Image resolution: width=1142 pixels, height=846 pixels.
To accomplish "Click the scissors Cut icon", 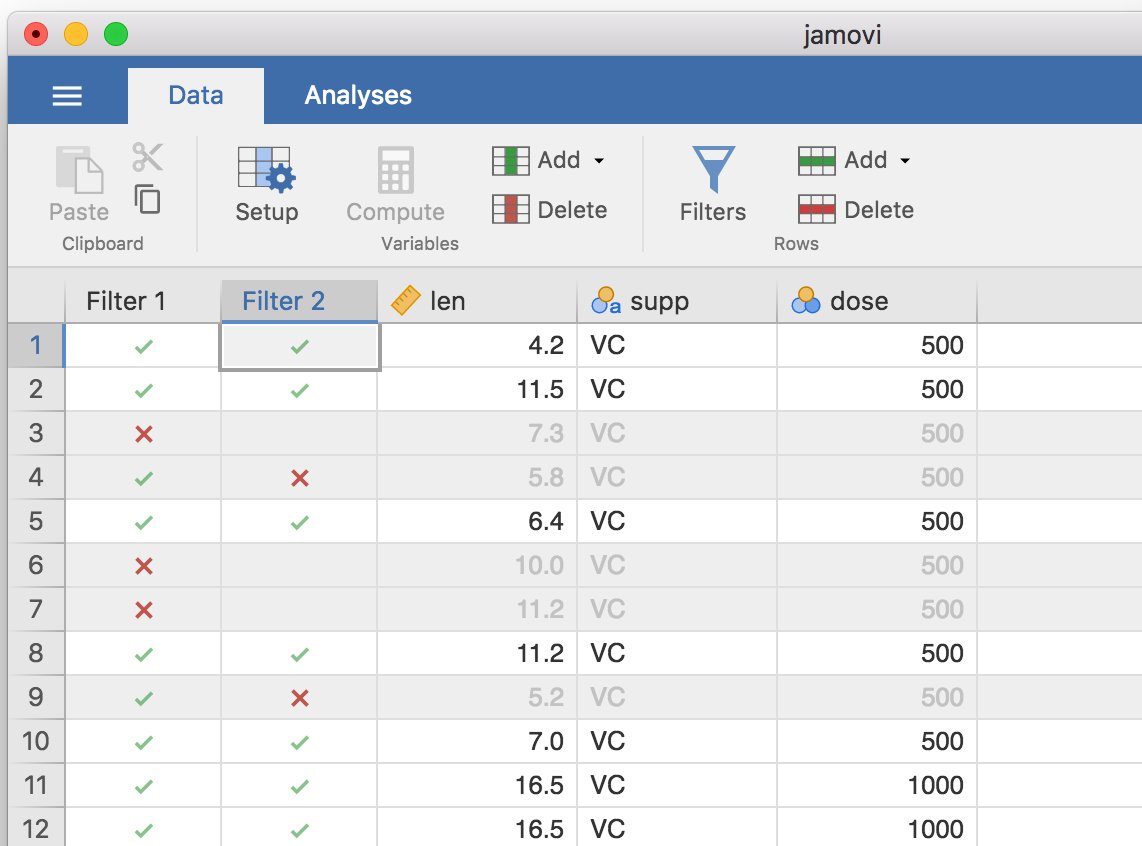I will click(x=147, y=157).
